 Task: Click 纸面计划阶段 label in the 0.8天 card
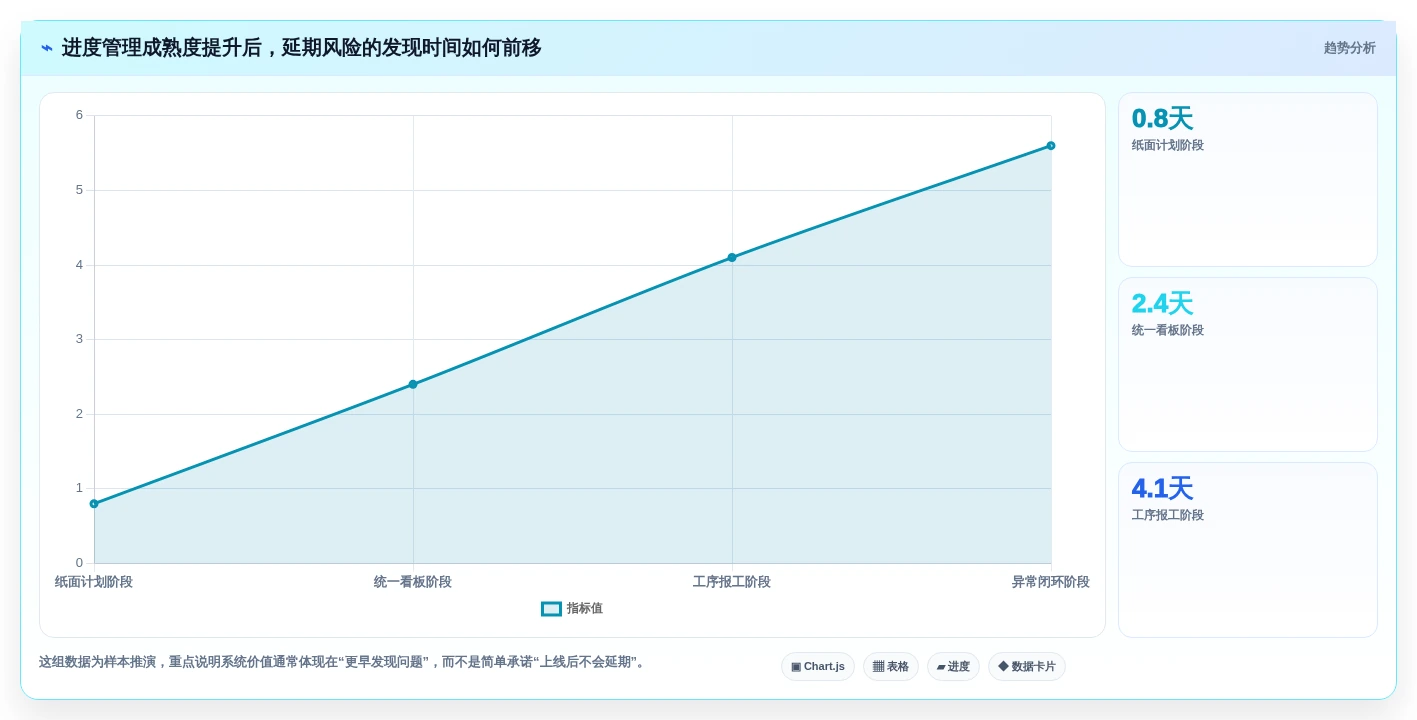click(x=1168, y=145)
